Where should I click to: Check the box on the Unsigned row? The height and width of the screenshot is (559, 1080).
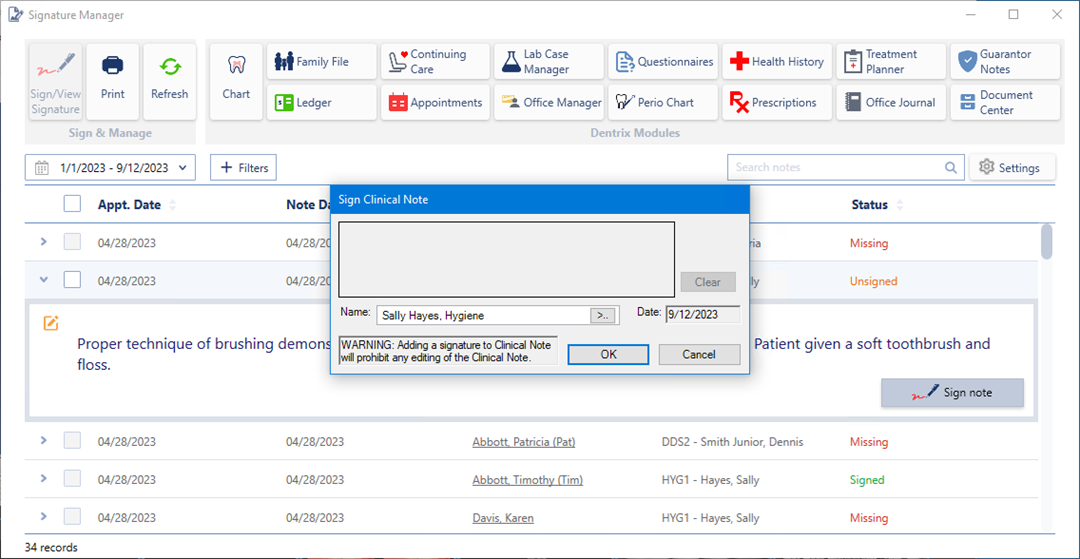pos(72,281)
